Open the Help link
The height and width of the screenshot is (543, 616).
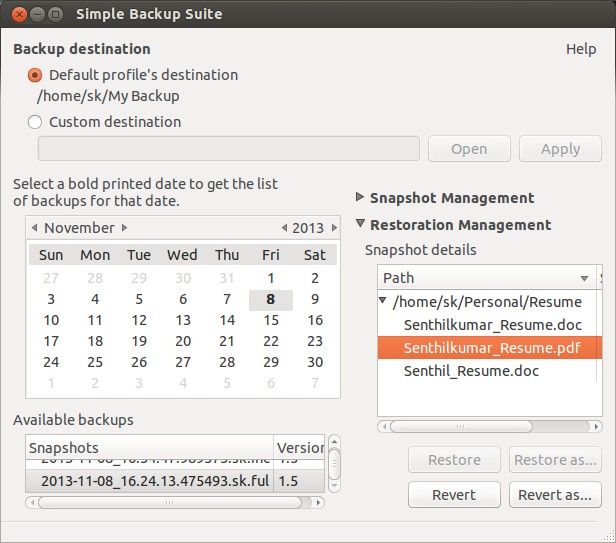click(581, 49)
